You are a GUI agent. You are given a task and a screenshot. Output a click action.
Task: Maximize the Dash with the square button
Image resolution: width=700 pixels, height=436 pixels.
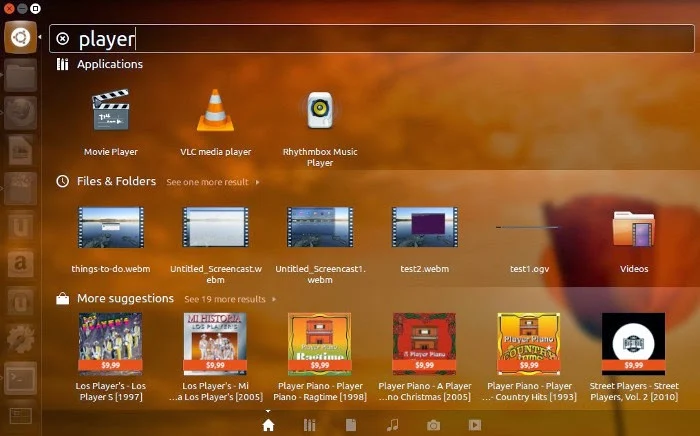pos(36,8)
